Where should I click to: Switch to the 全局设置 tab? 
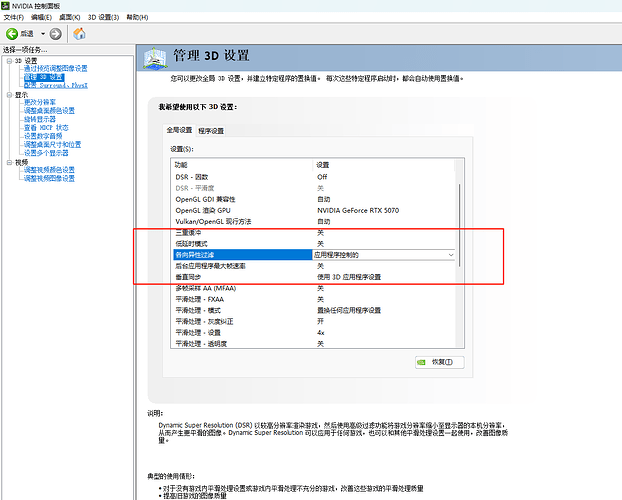179,130
